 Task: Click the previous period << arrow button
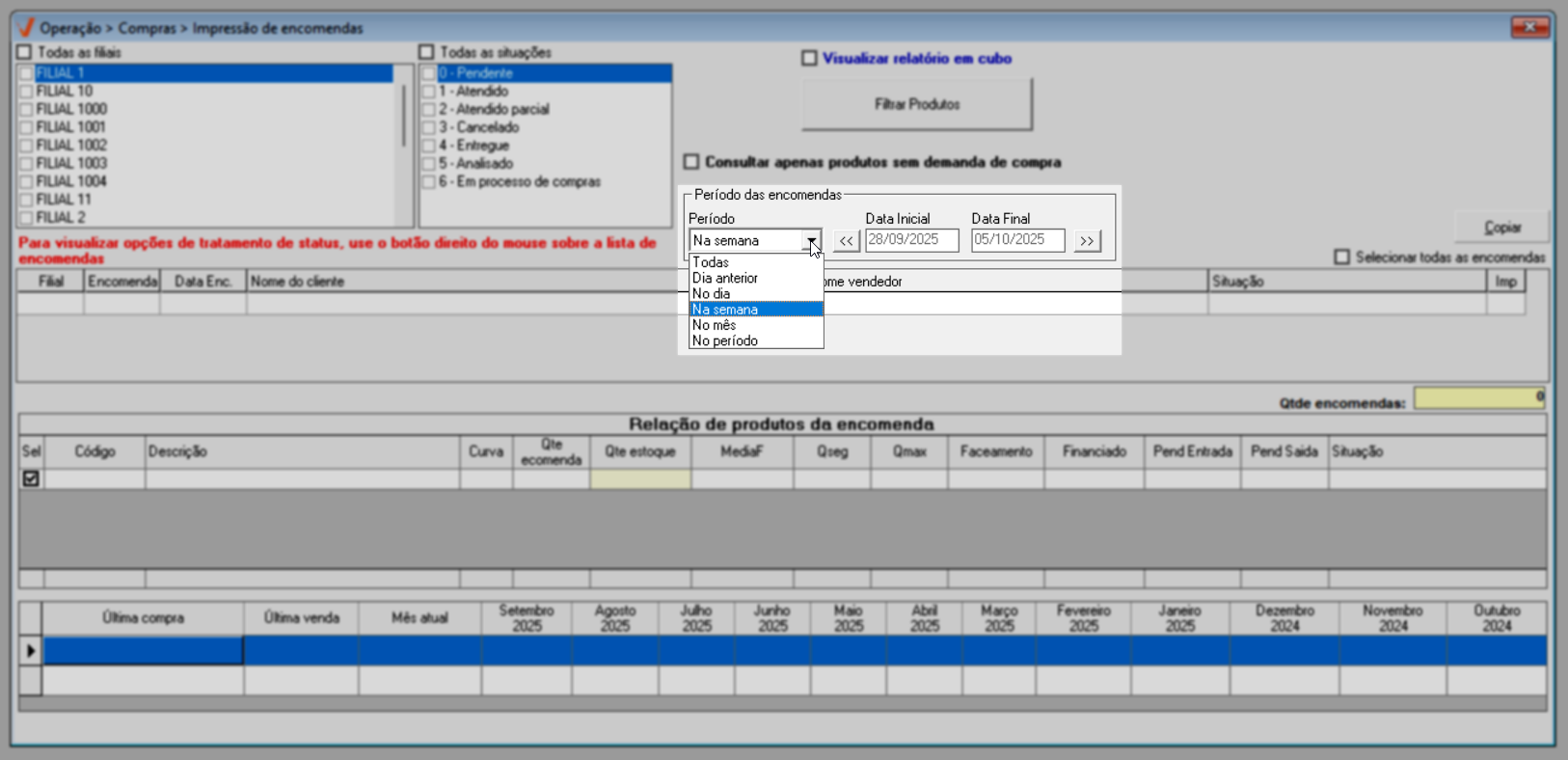pos(846,241)
